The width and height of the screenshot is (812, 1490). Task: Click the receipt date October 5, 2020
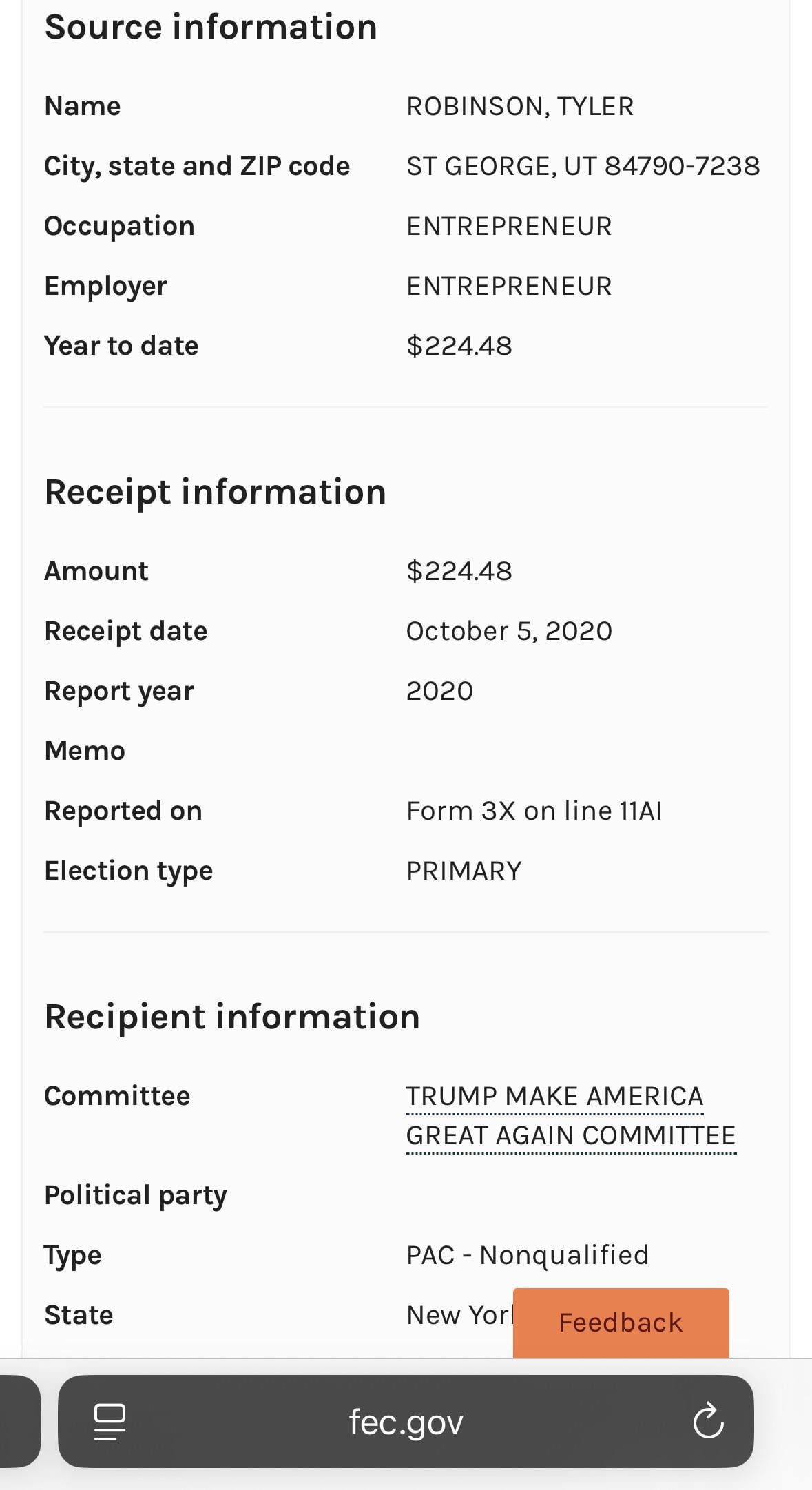pyautogui.click(x=509, y=631)
